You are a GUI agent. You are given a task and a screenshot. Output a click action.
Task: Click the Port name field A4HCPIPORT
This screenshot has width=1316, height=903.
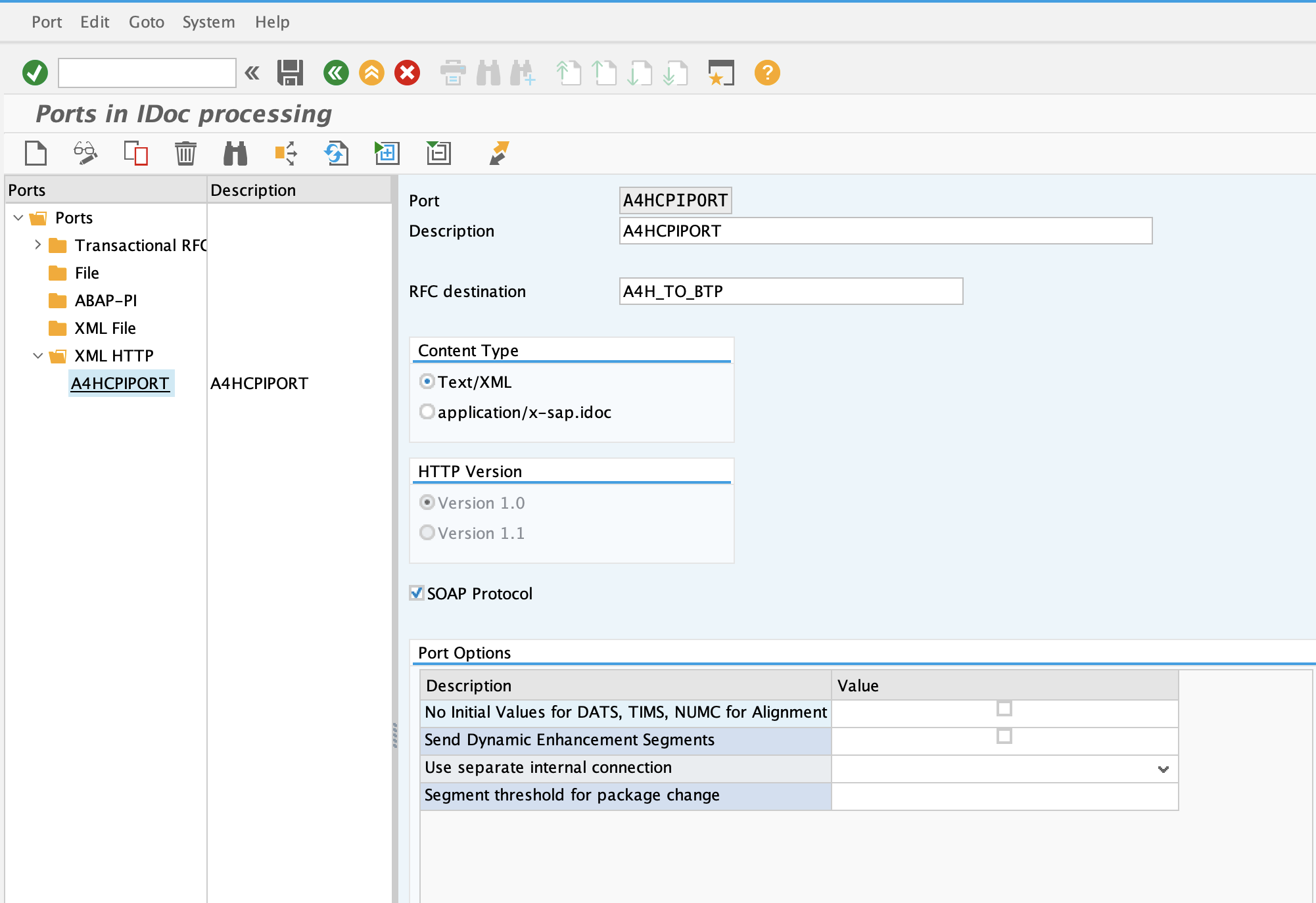point(675,200)
